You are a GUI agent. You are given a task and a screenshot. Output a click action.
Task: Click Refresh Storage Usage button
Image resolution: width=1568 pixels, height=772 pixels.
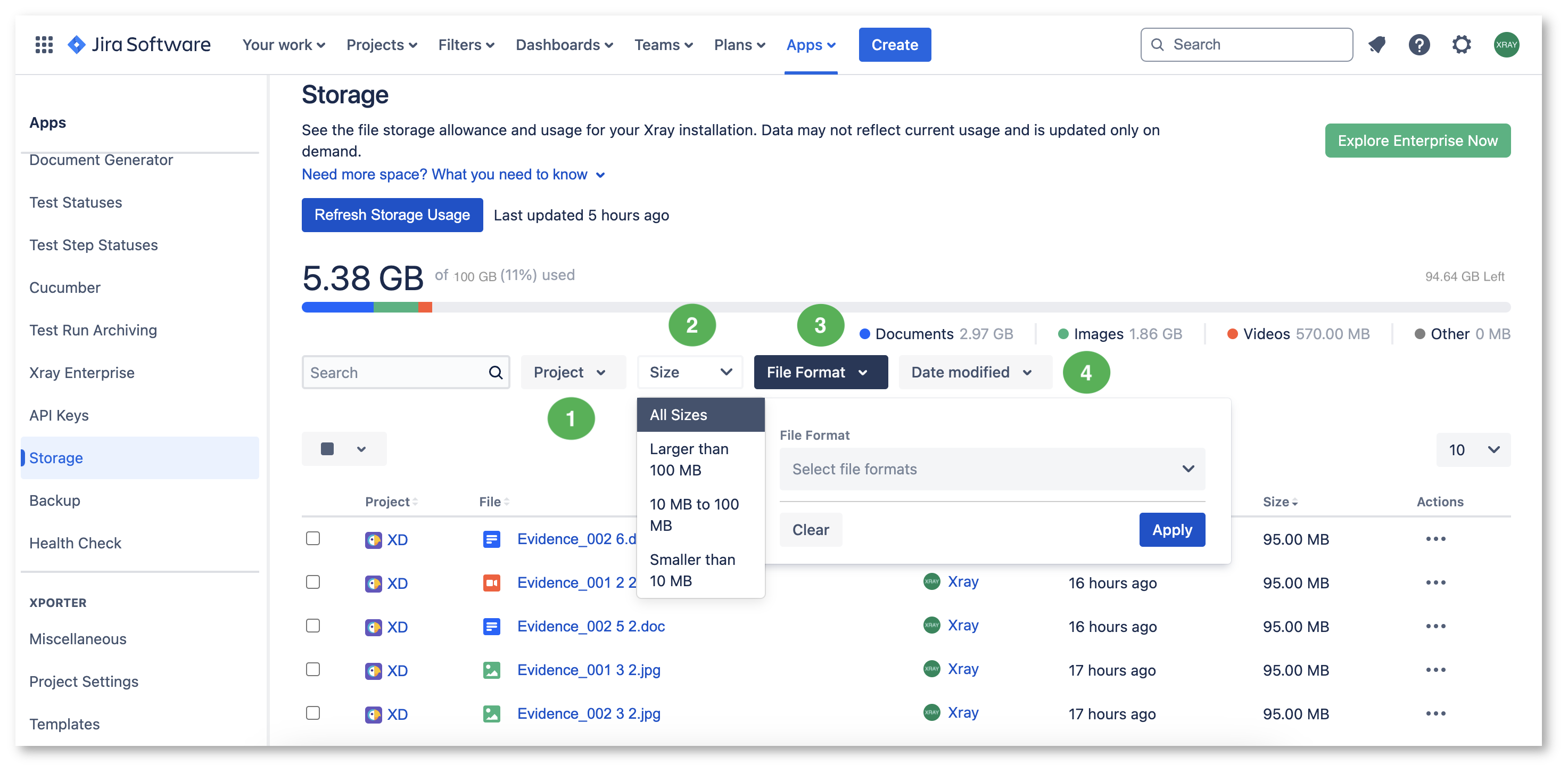click(x=393, y=215)
